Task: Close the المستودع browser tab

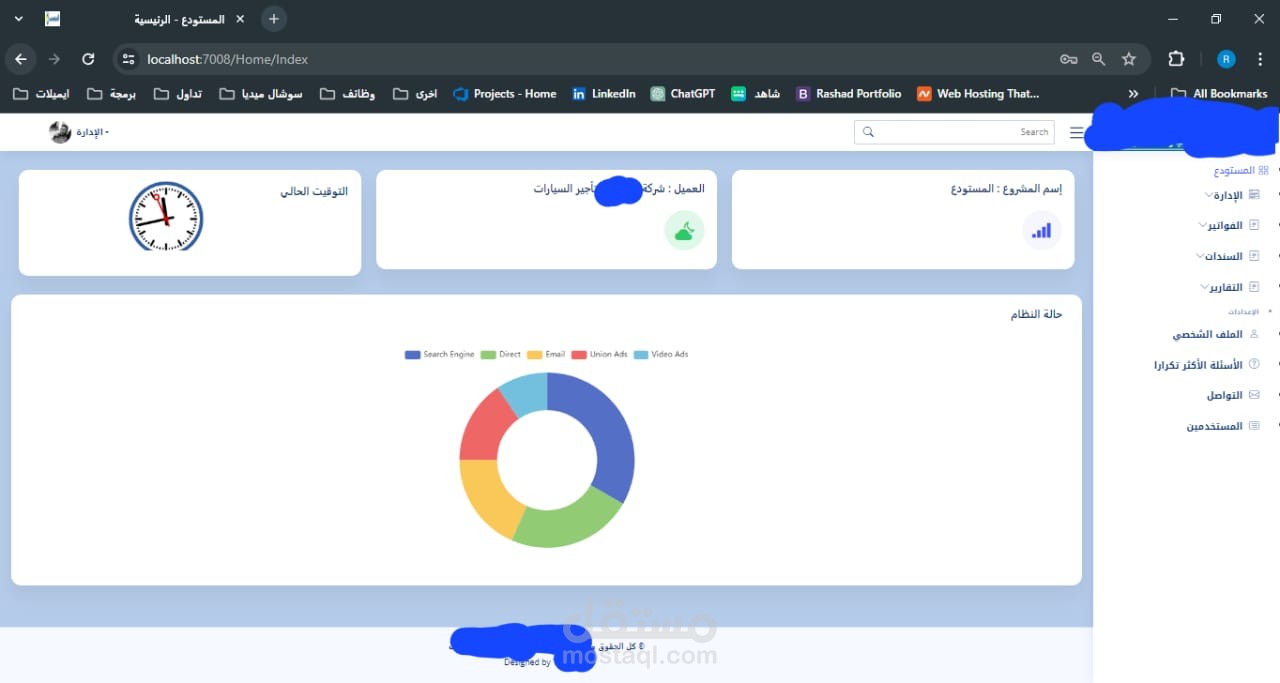Action: tap(240, 19)
